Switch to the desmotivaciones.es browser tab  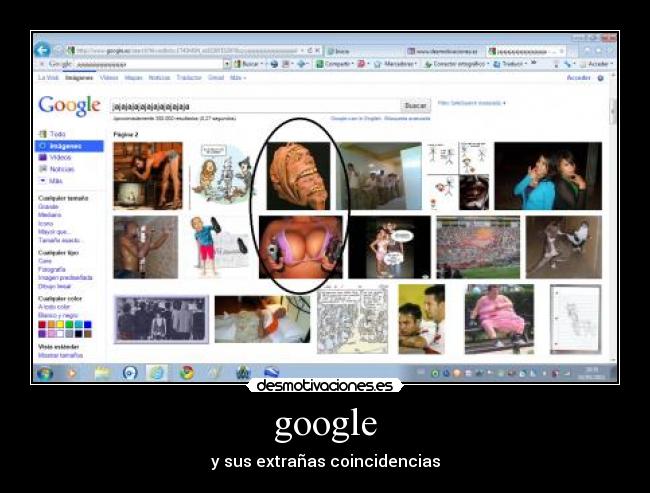point(444,51)
